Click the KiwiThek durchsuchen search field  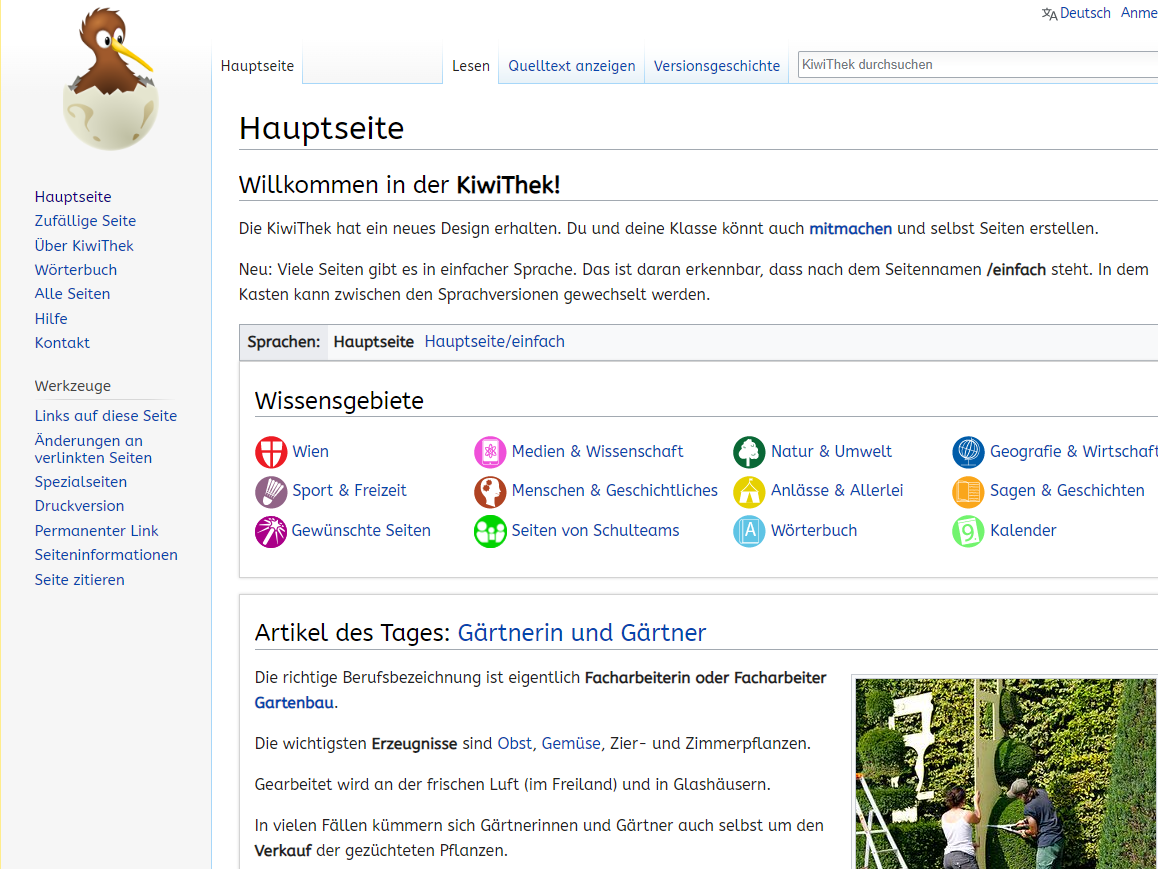975,65
